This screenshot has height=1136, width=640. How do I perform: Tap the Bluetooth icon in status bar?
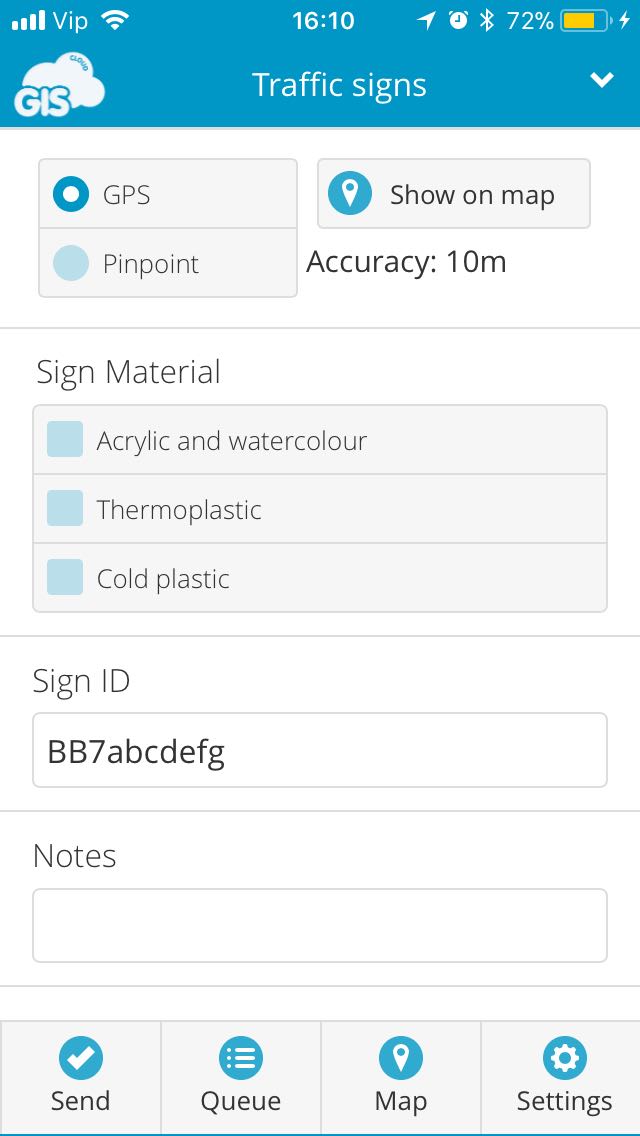click(486, 21)
